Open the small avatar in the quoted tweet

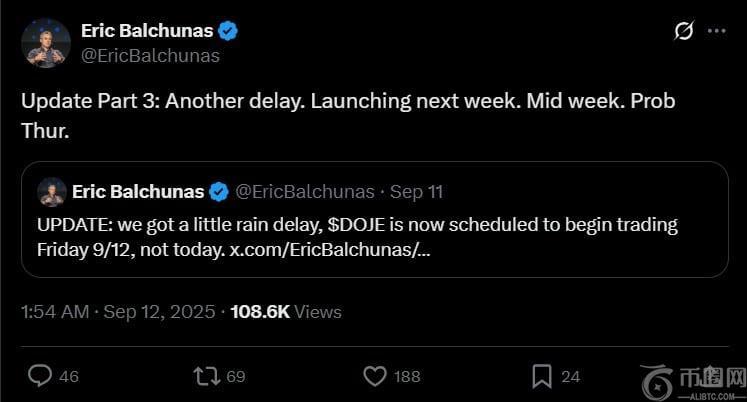pyautogui.click(x=52, y=191)
